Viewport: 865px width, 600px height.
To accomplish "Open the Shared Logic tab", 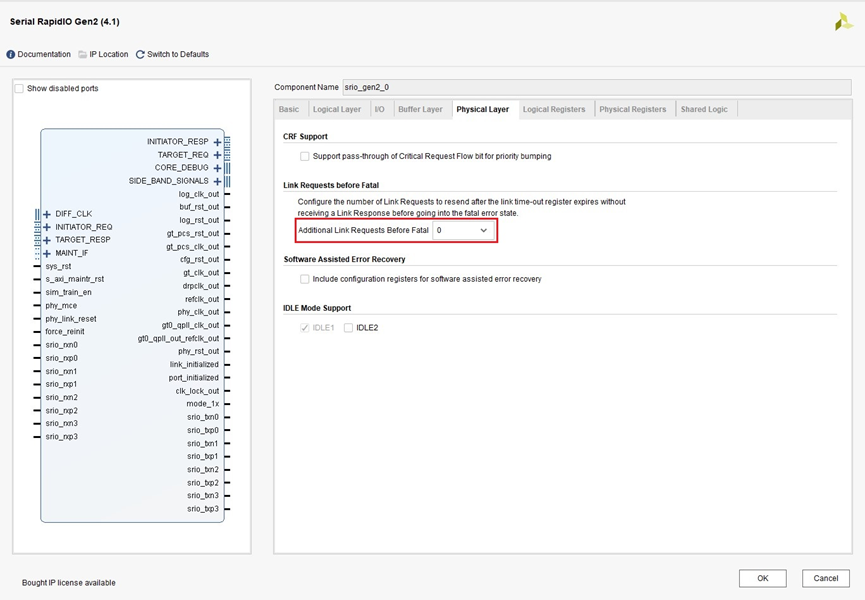I will (704, 110).
